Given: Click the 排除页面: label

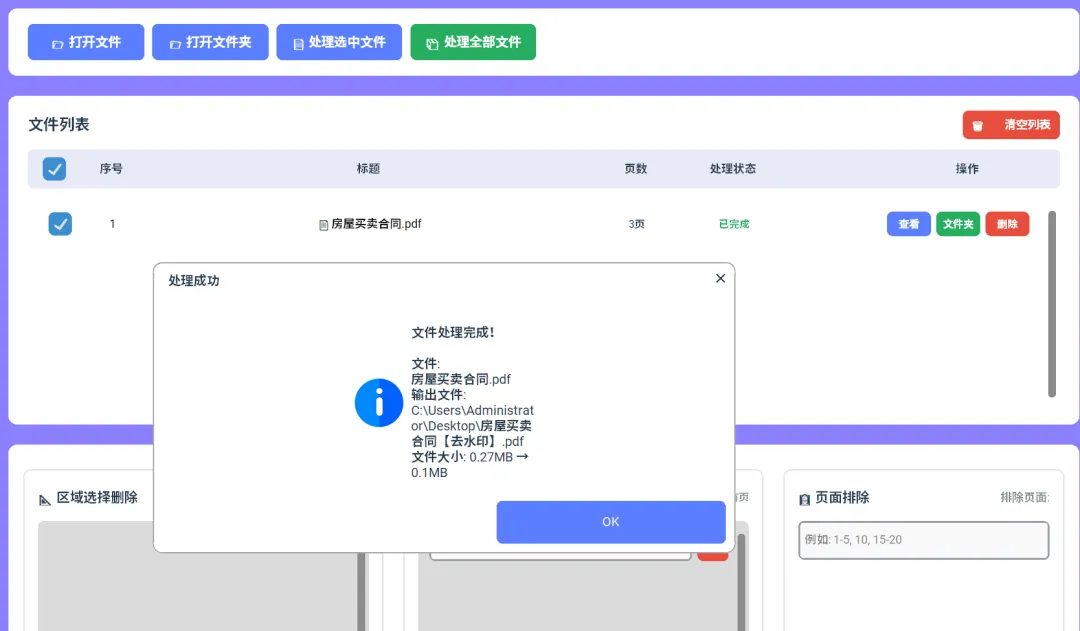Looking at the screenshot, I should click(x=1025, y=497).
